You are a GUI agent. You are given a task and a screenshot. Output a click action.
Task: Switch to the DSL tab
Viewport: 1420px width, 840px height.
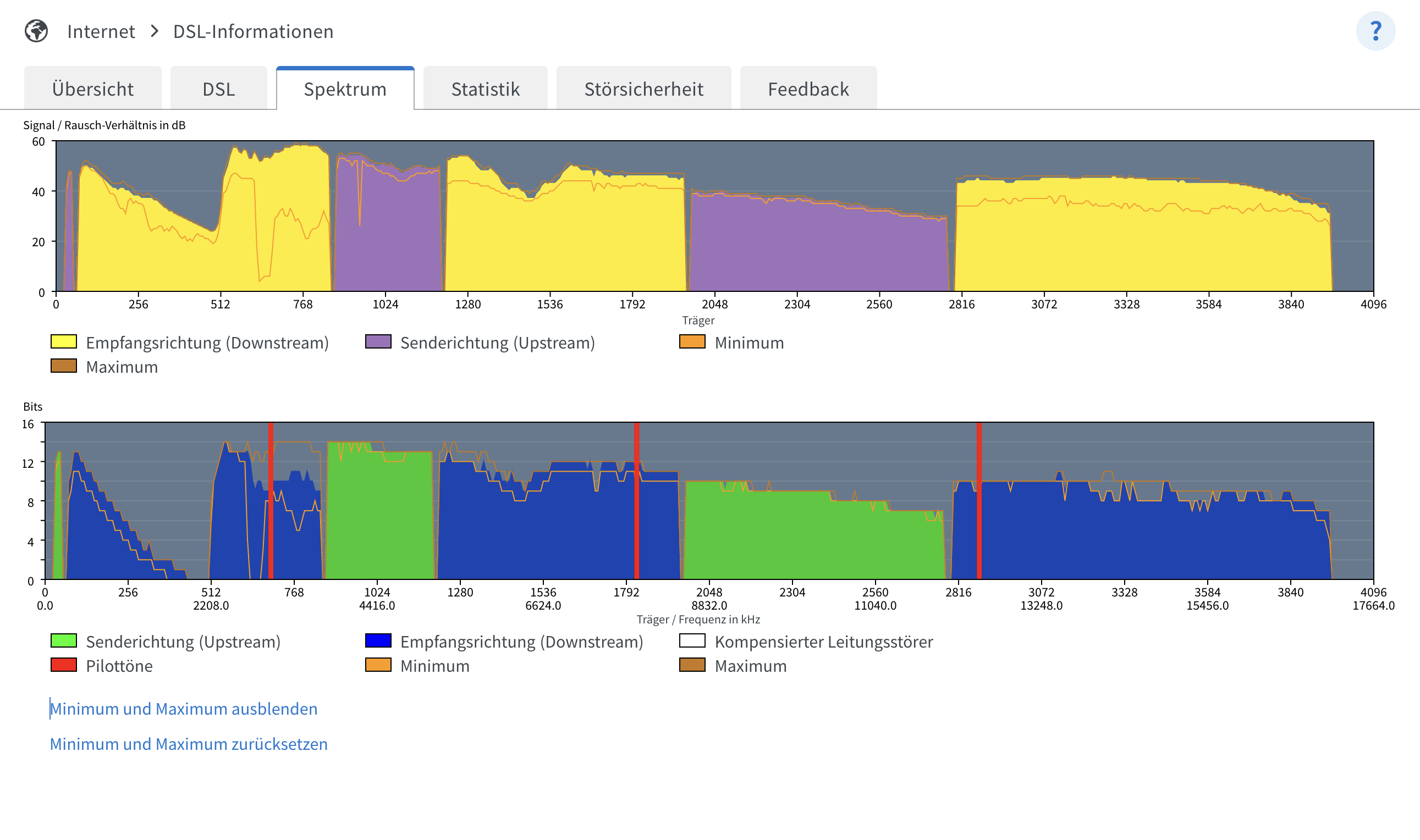click(218, 89)
